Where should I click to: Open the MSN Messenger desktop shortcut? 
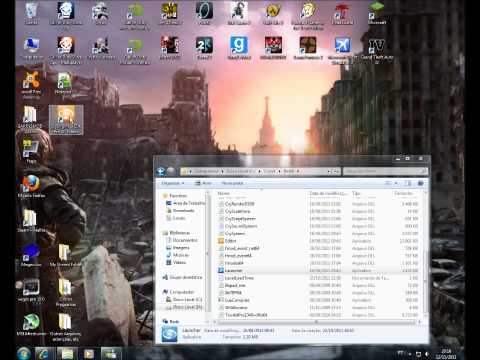pyautogui.click(x=31, y=325)
